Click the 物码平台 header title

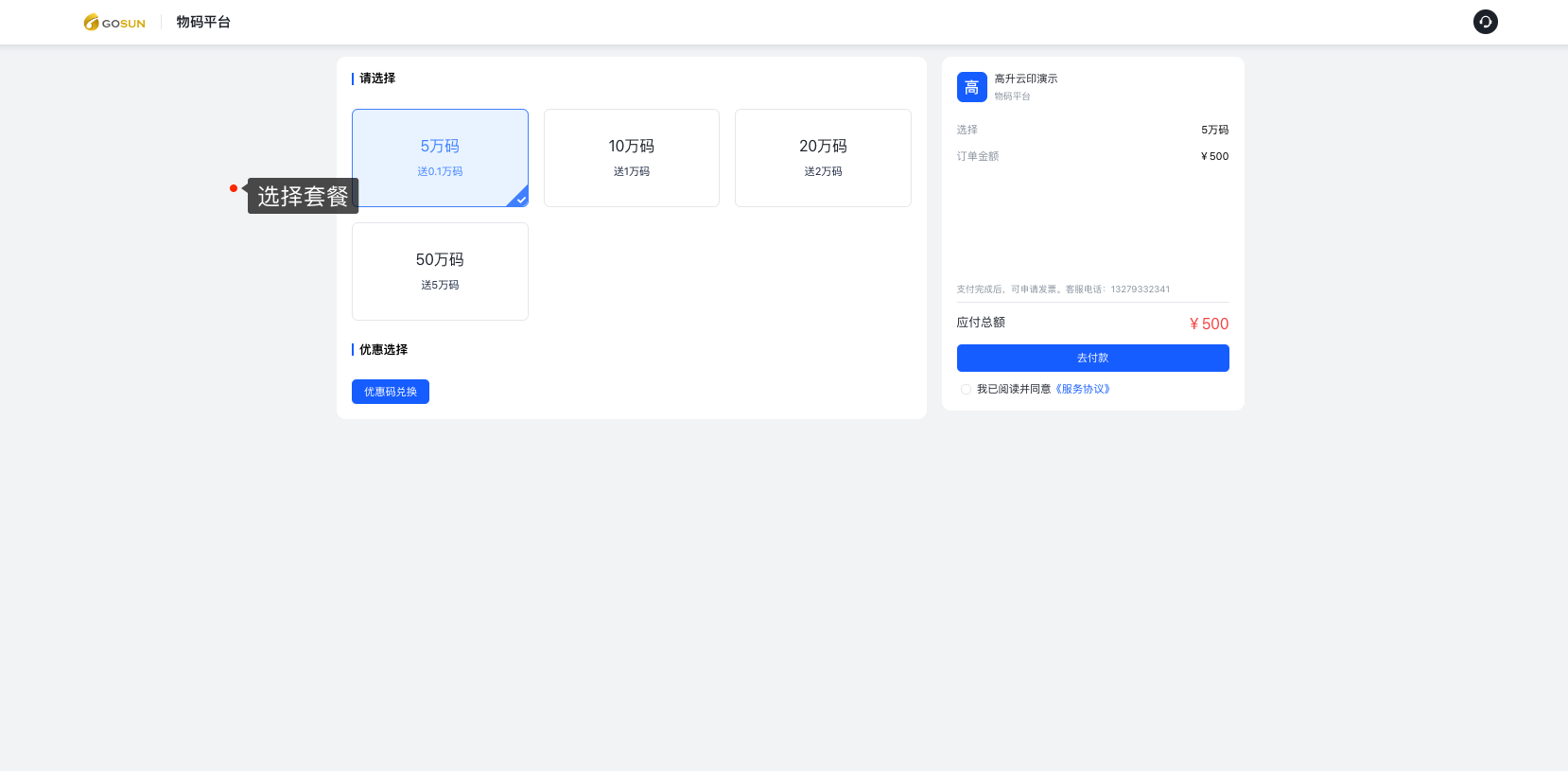click(x=203, y=22)
